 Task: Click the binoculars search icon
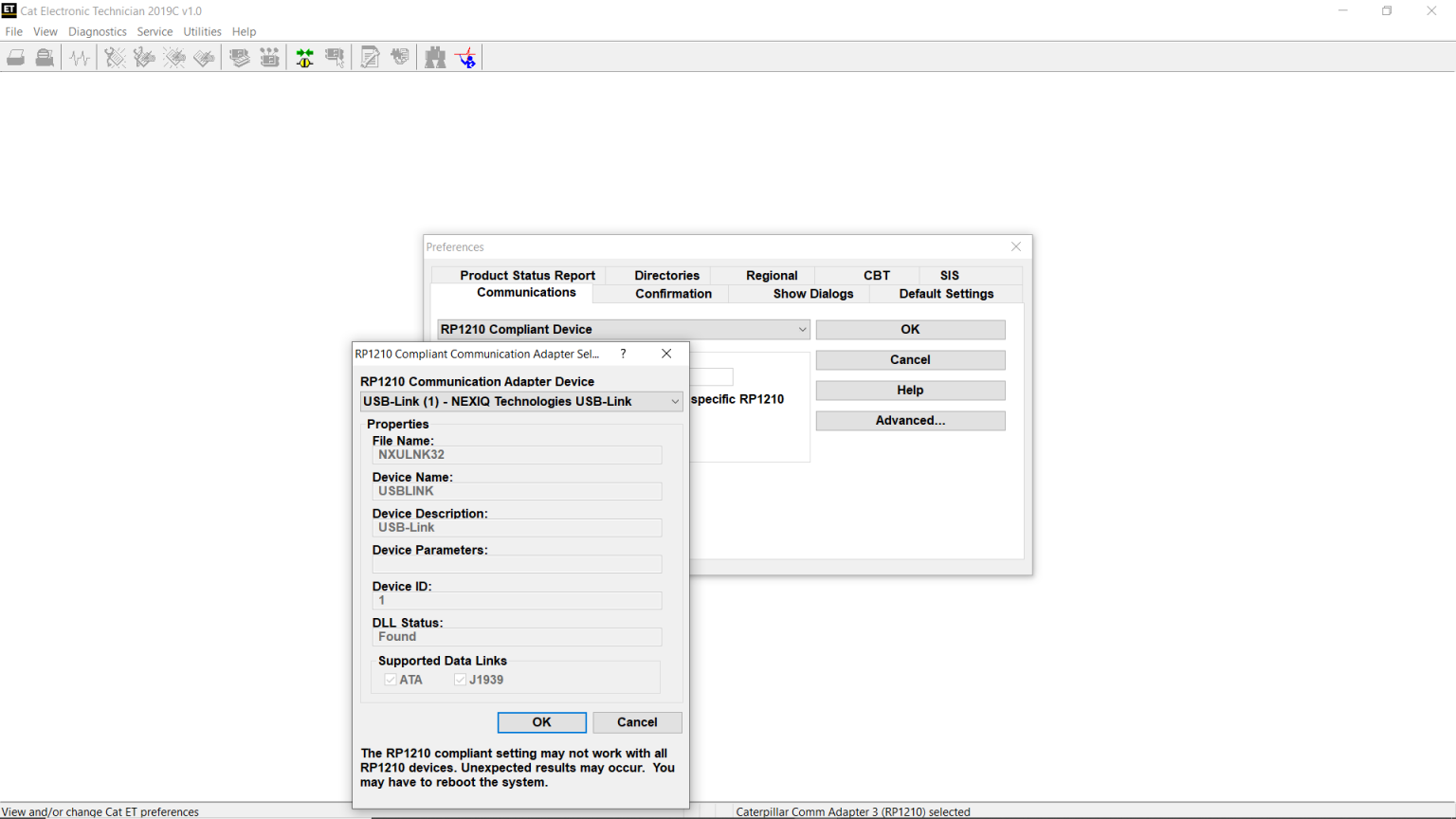click(x=434, y=57)
